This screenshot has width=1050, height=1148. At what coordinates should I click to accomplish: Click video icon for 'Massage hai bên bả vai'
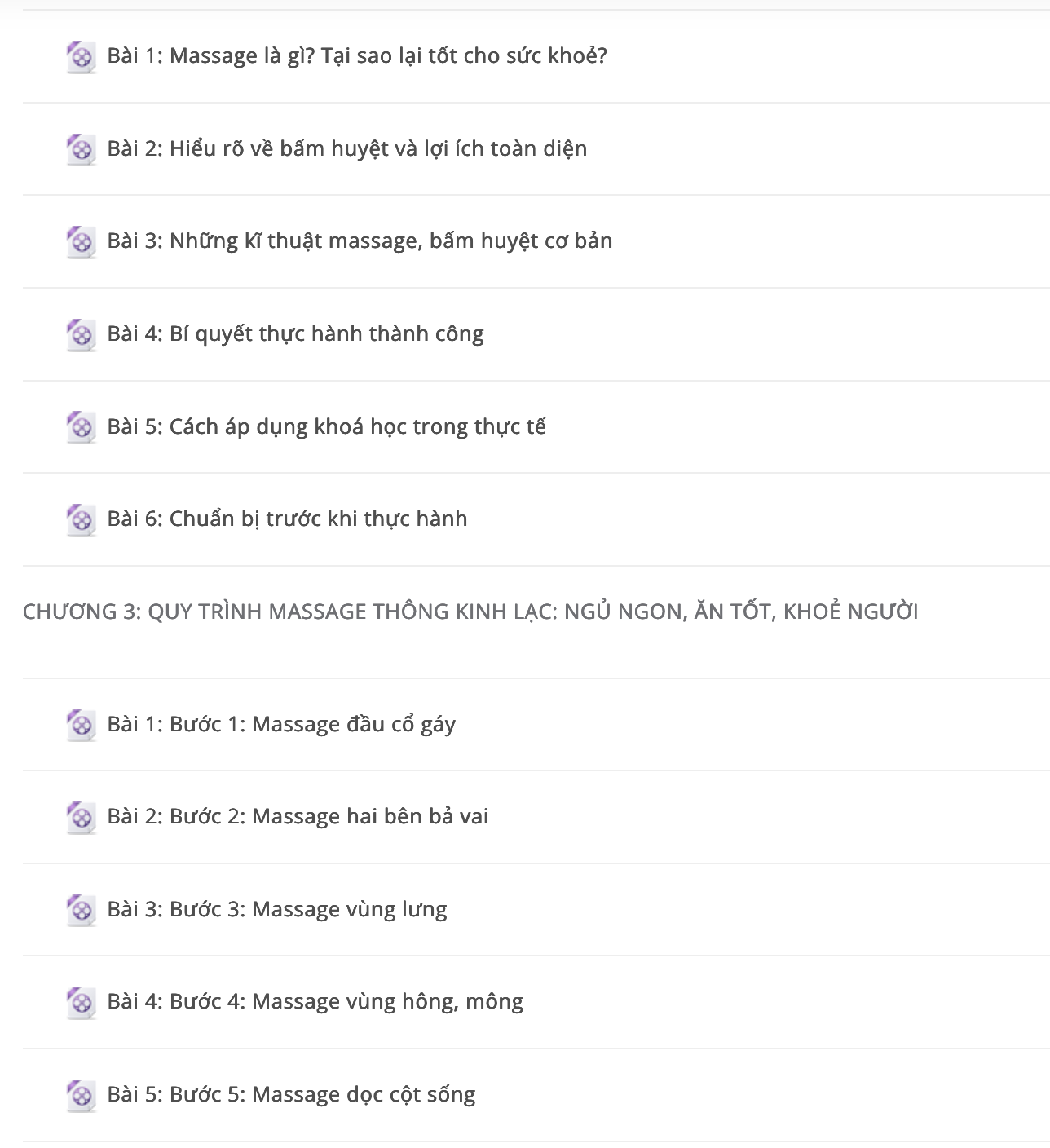(81, 818)
